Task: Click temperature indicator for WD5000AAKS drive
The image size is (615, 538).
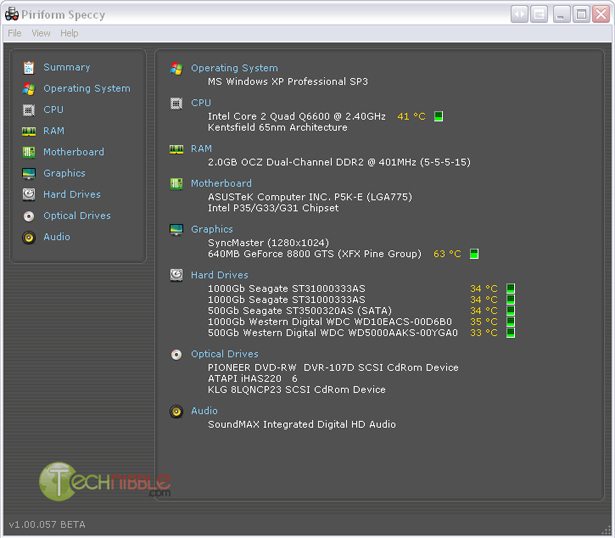Action: pos(510,333)
